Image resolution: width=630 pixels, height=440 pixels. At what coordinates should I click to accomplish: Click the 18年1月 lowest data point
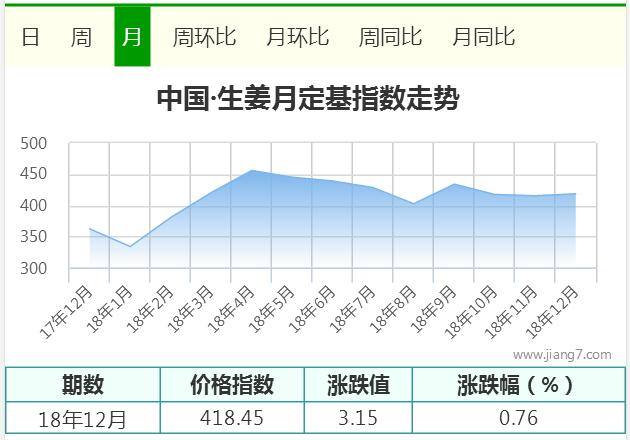[130, 247]
